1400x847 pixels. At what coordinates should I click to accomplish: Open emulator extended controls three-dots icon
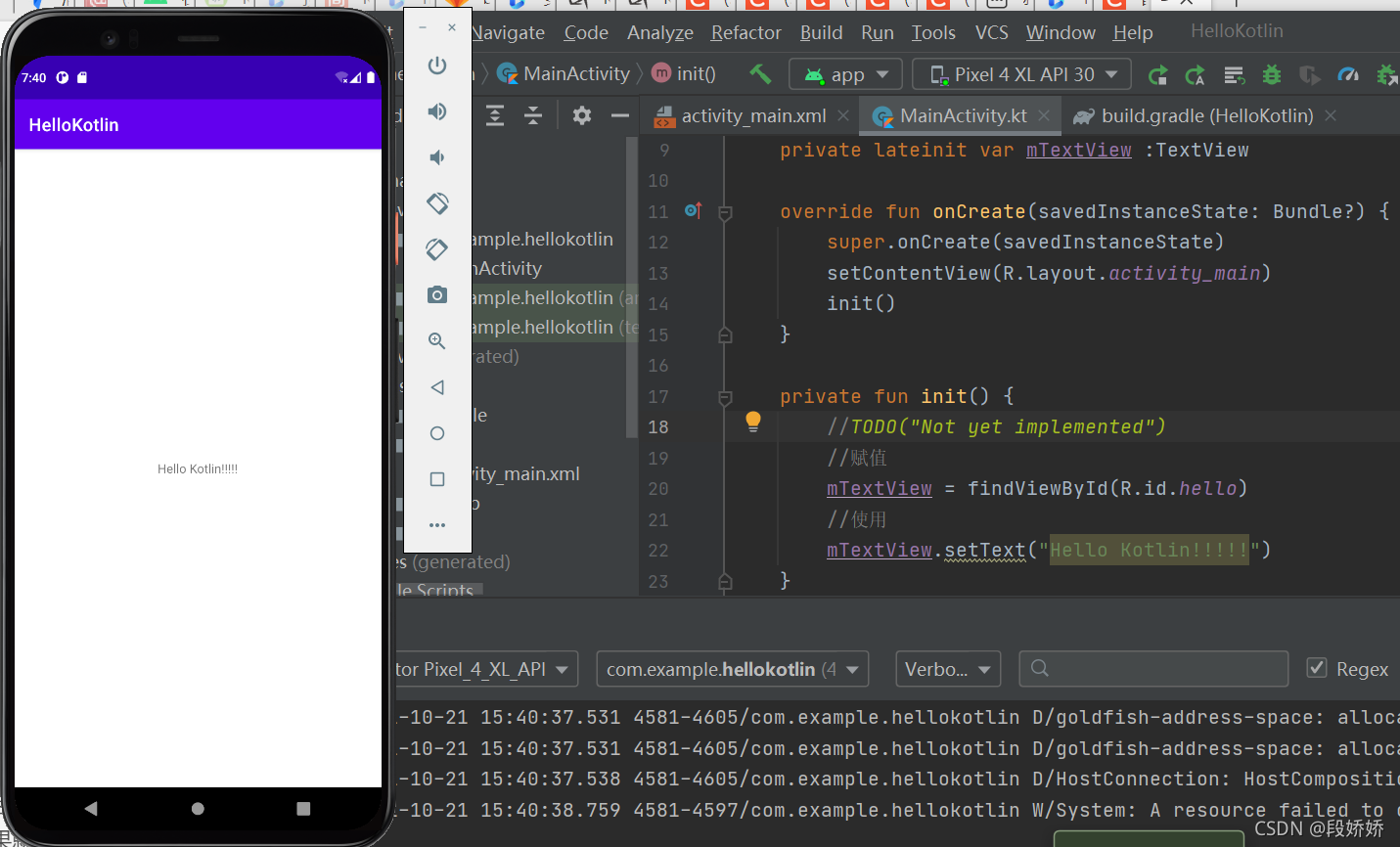coord(437,525)
